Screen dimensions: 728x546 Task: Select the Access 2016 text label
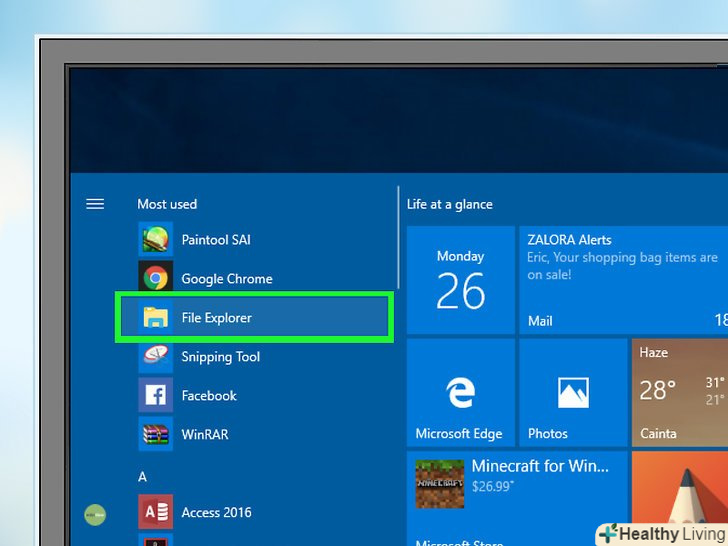[x=216, y=512]
